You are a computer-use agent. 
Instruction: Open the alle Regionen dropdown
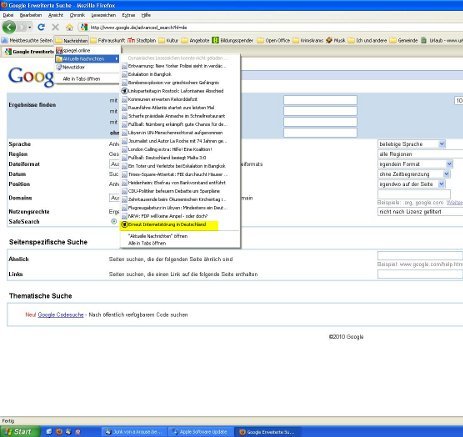tap(420, 154)
